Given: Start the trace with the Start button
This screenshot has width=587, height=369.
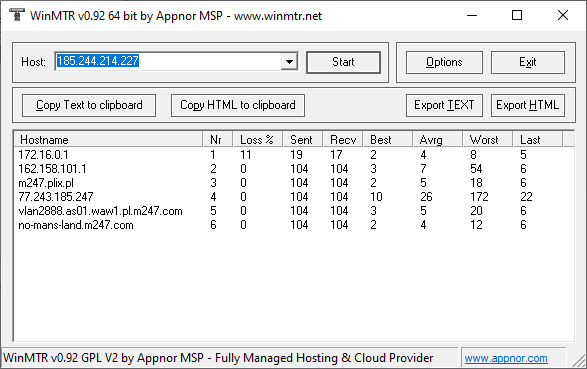Looking at the screenshot, I should pyautogui.click(x=343, y=62).
